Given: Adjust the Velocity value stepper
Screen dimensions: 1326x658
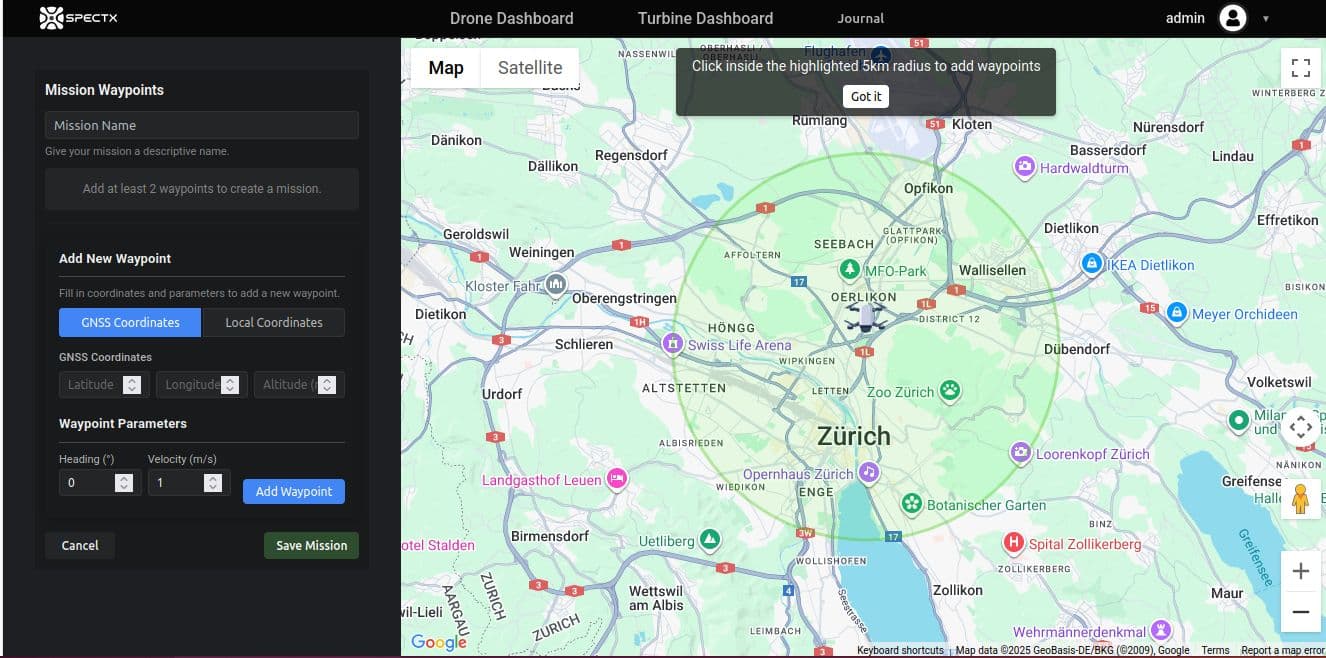Looking at the screenshot, I should point(212,483).
